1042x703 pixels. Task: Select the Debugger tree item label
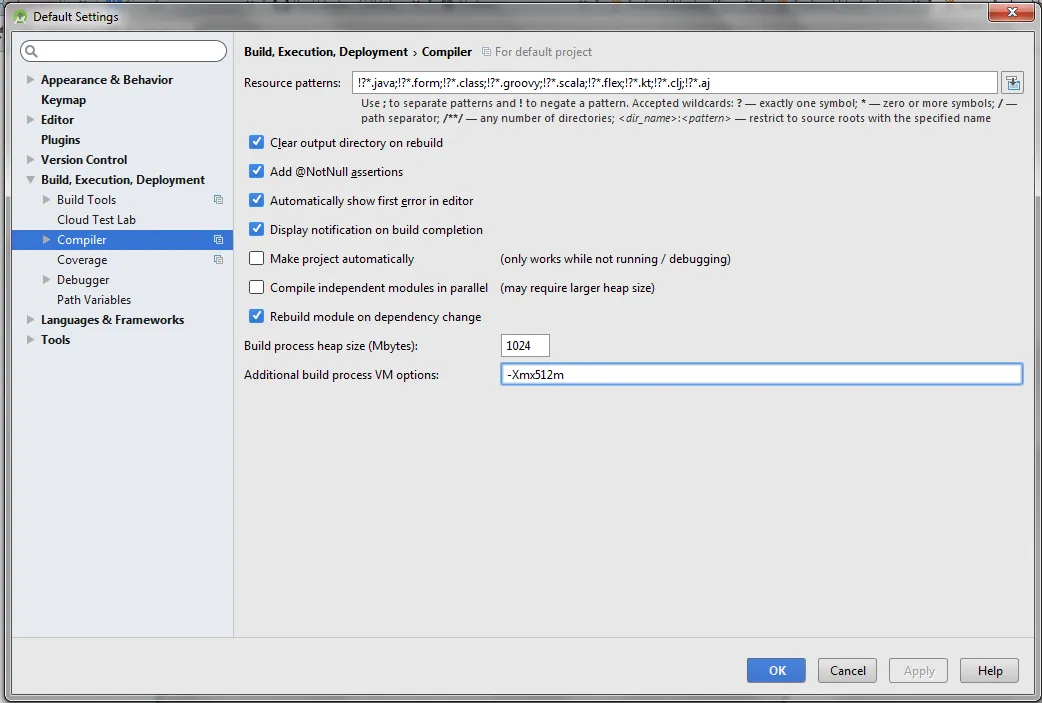[x=83, y=280]
